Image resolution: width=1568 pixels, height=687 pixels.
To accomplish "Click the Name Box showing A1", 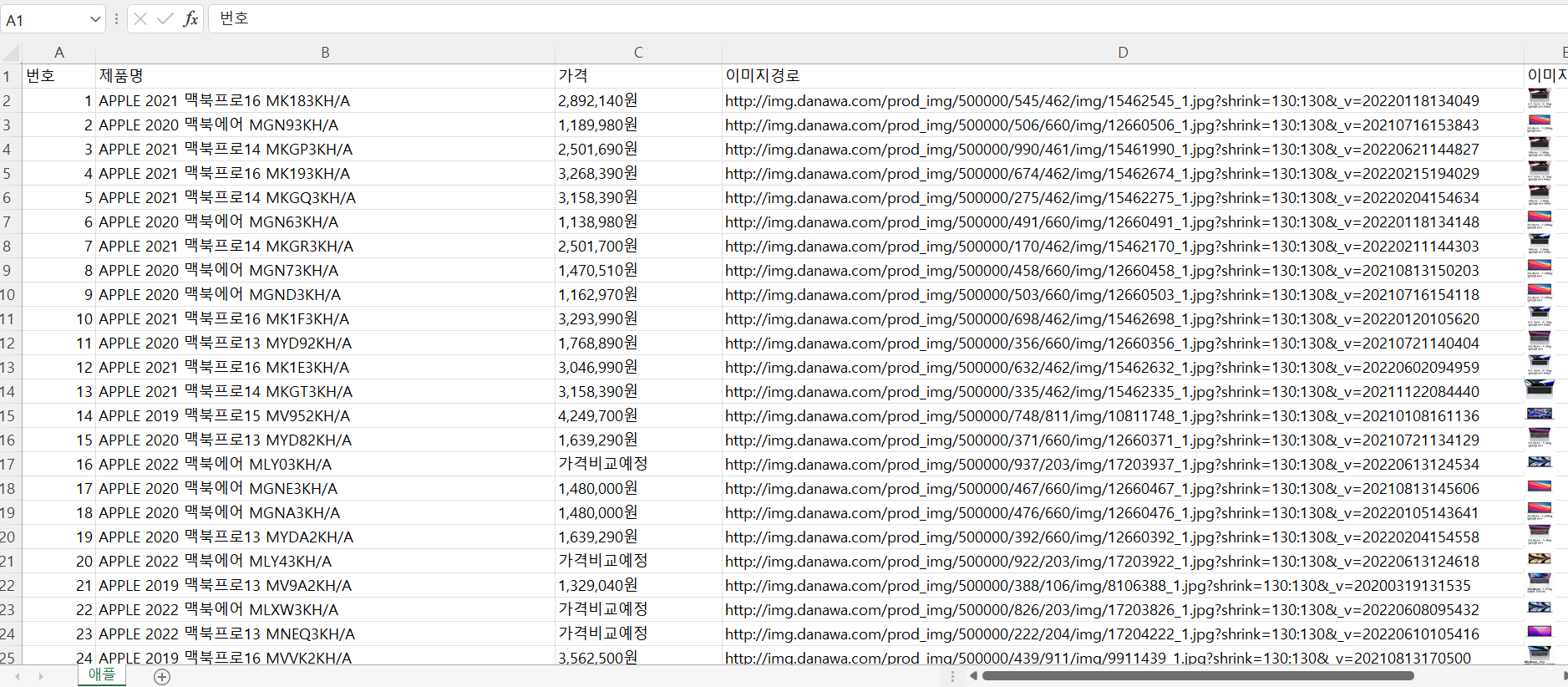I will tap(44, 19).
